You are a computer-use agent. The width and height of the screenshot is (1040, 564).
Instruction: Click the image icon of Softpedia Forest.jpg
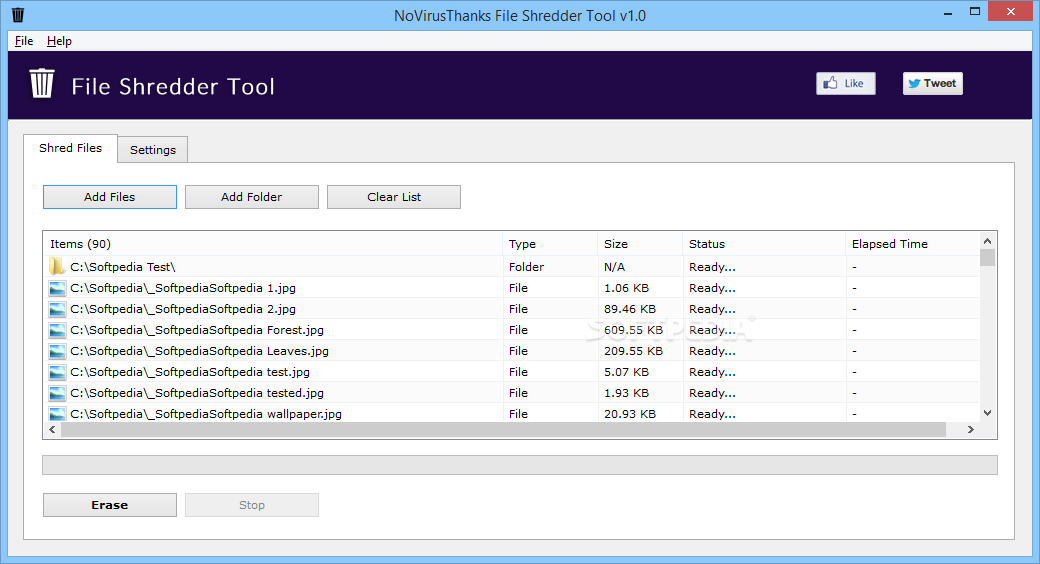[x=57, y=330]
